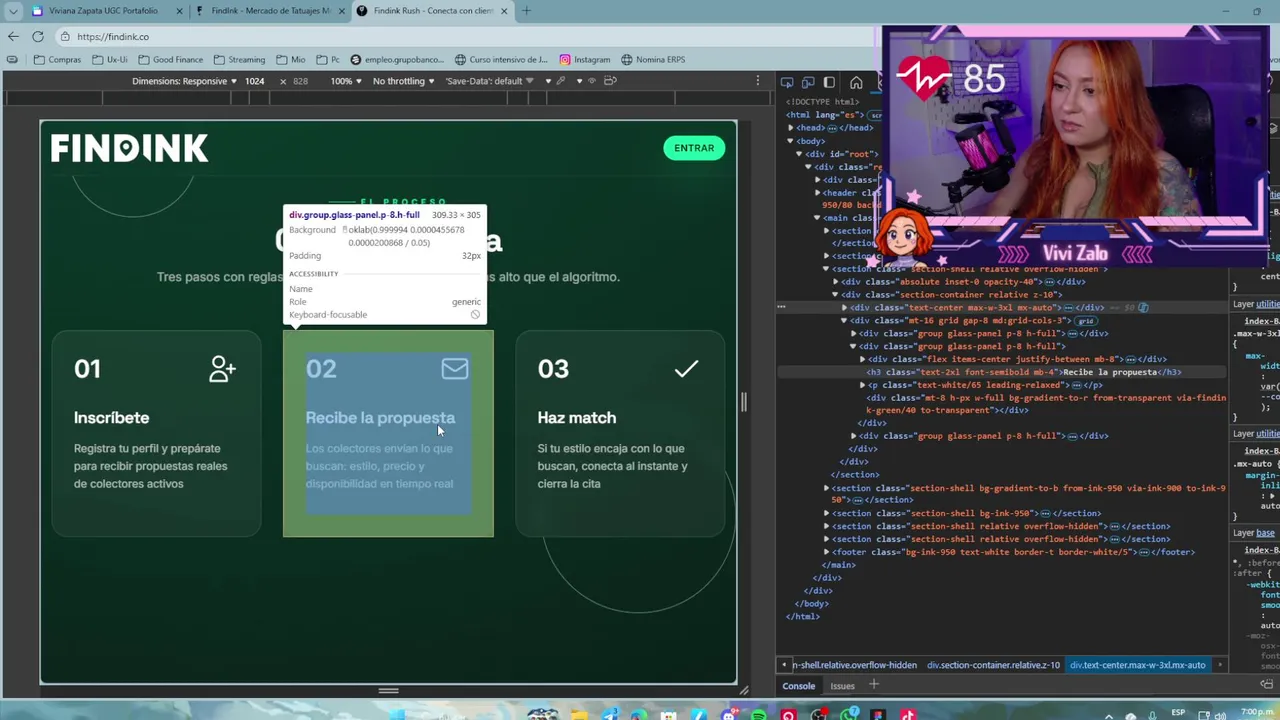1280x720 pixels.
Task: Open Curso intensivo bookmark
Action: coord(501,59)
